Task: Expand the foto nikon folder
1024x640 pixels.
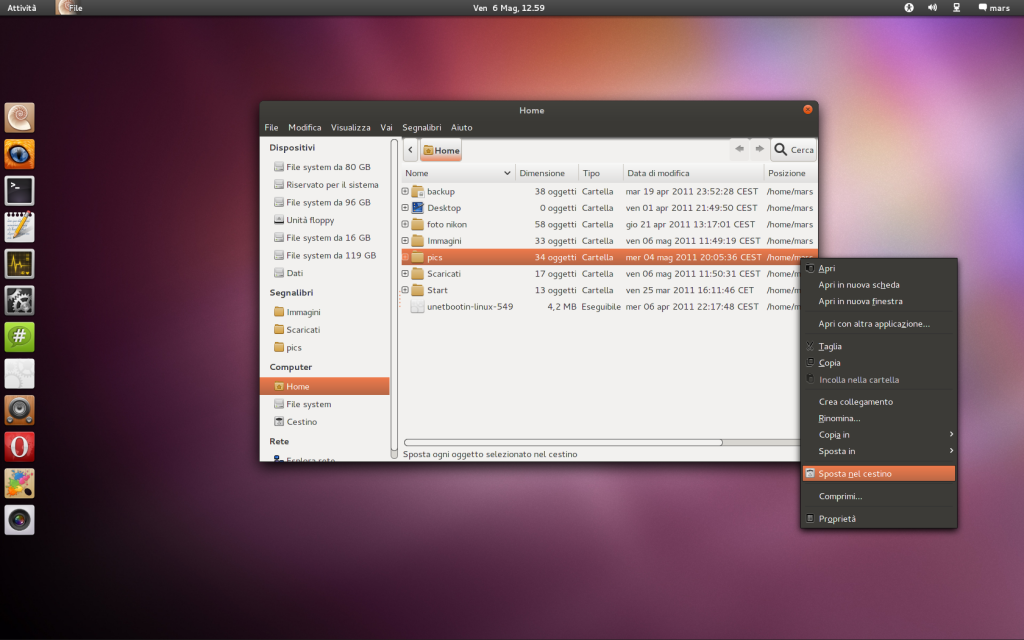Action: (x=405, y=224)
